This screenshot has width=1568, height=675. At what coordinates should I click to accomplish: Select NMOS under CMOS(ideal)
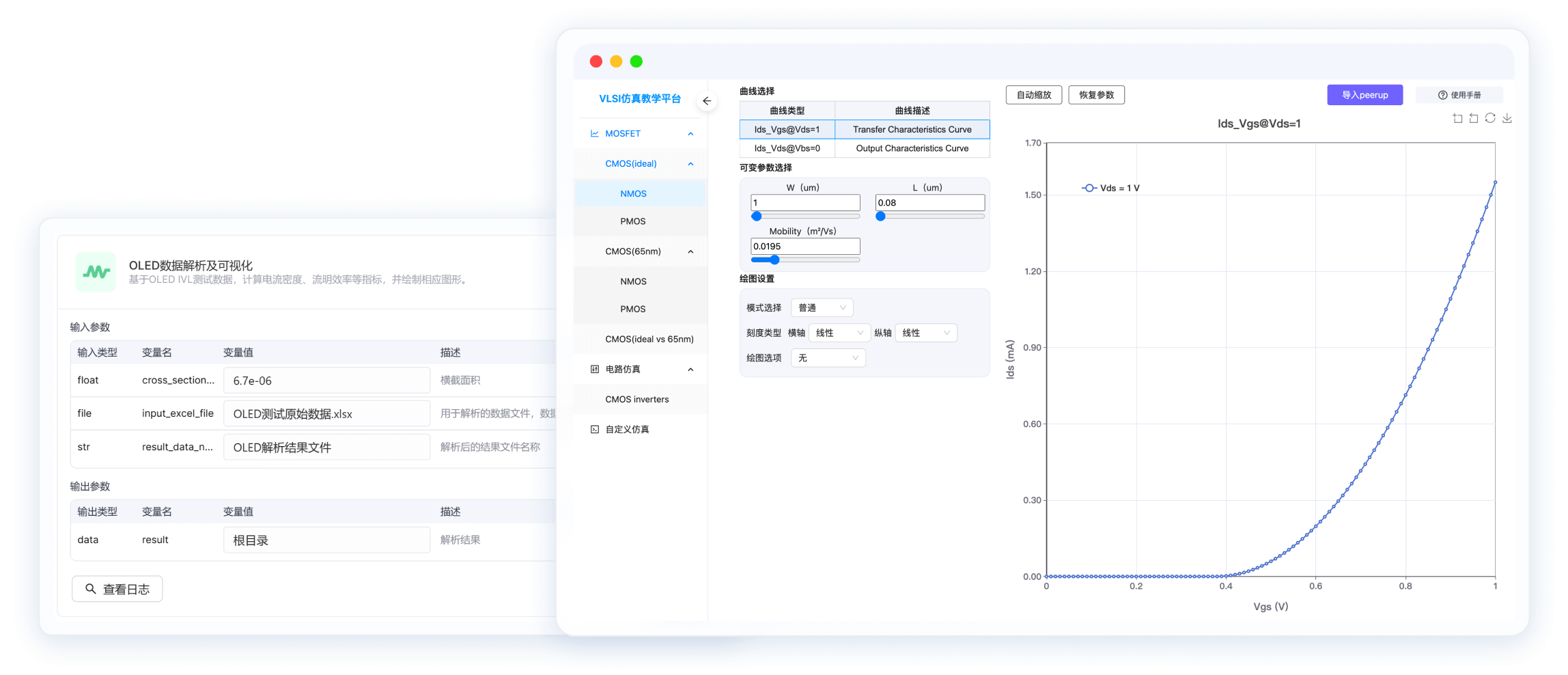click(640, 193)
